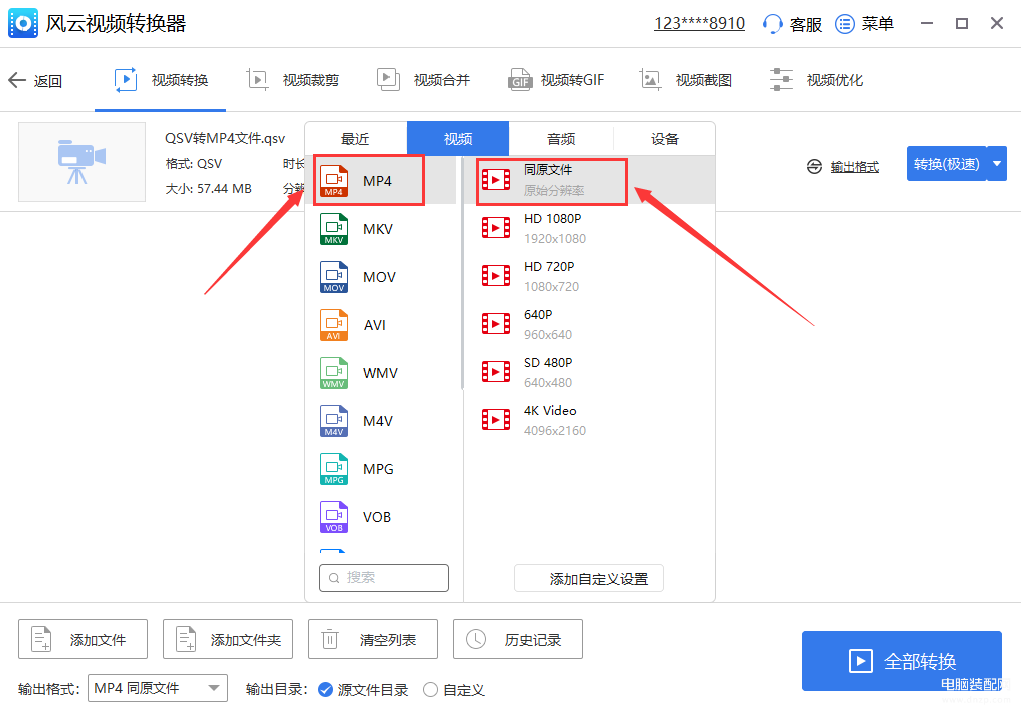Click the format list scrollbar
The height and width of the screenshot is (713, 1021).
[462, 273]
